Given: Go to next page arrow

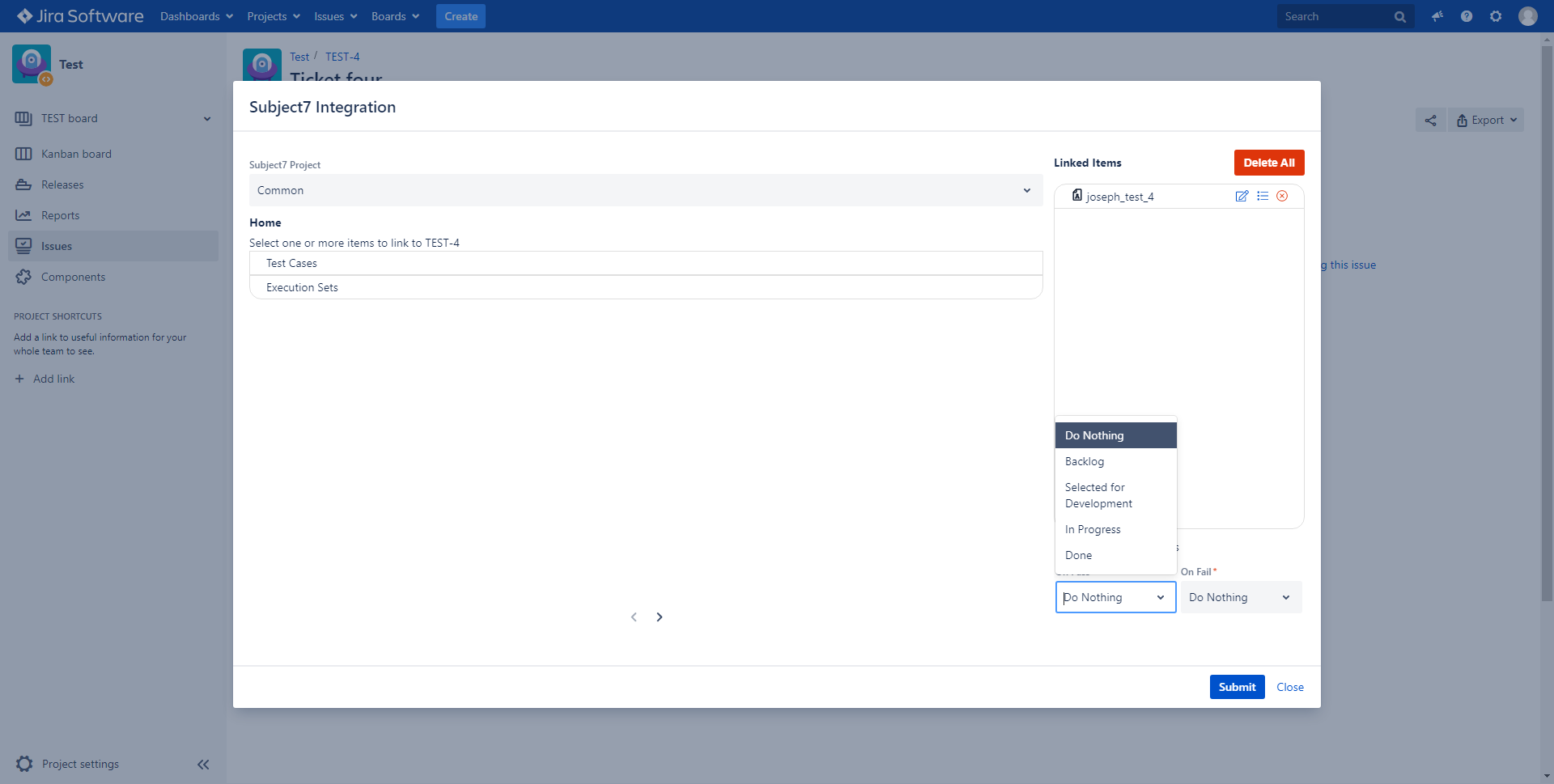Looking at the screenshot, I should 660,617.
